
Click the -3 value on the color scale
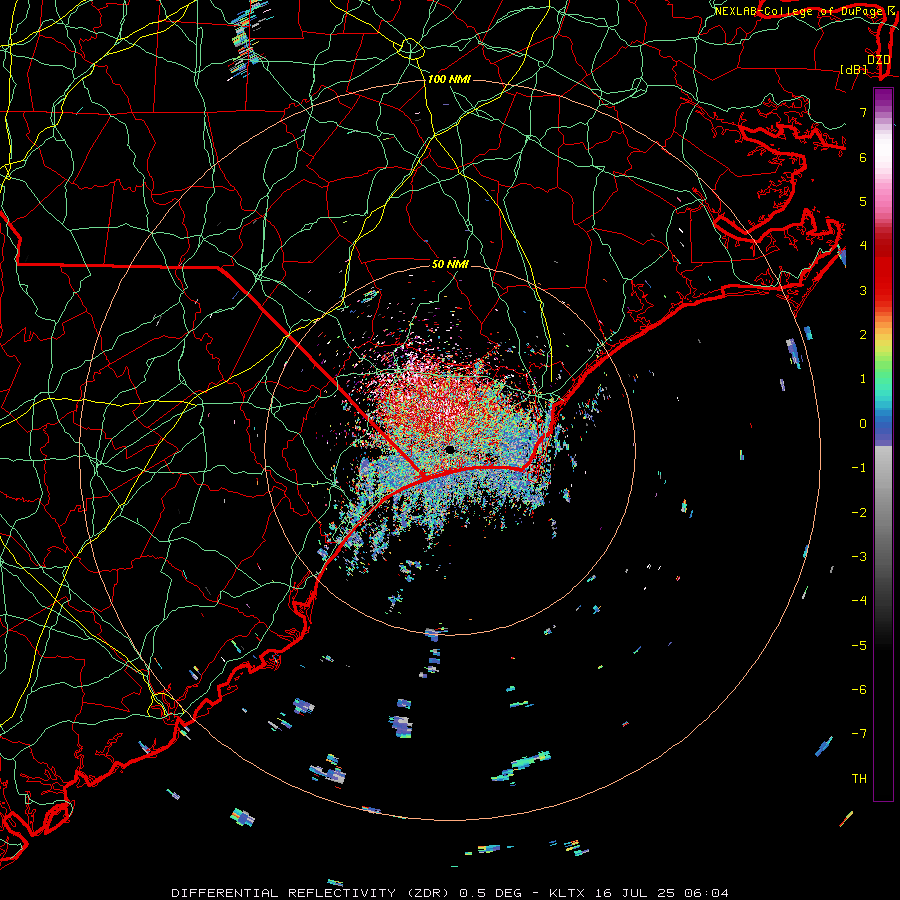tap(859, 557)
